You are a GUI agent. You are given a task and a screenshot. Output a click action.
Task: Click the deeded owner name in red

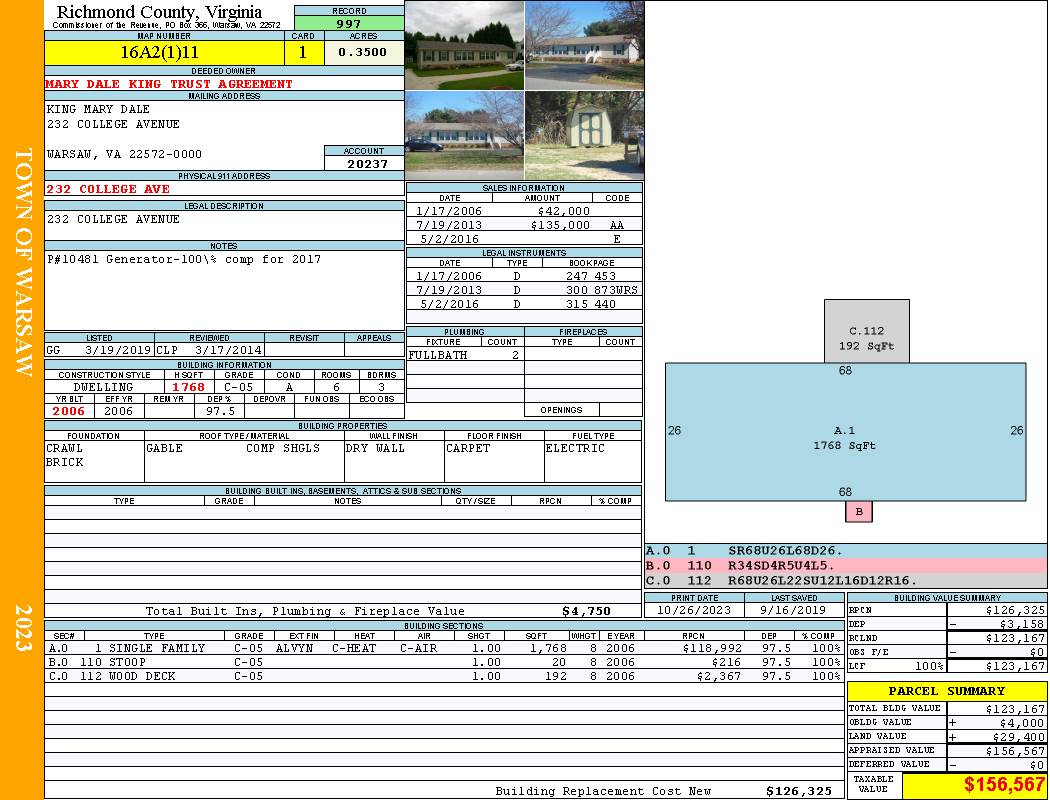point(169,84)
